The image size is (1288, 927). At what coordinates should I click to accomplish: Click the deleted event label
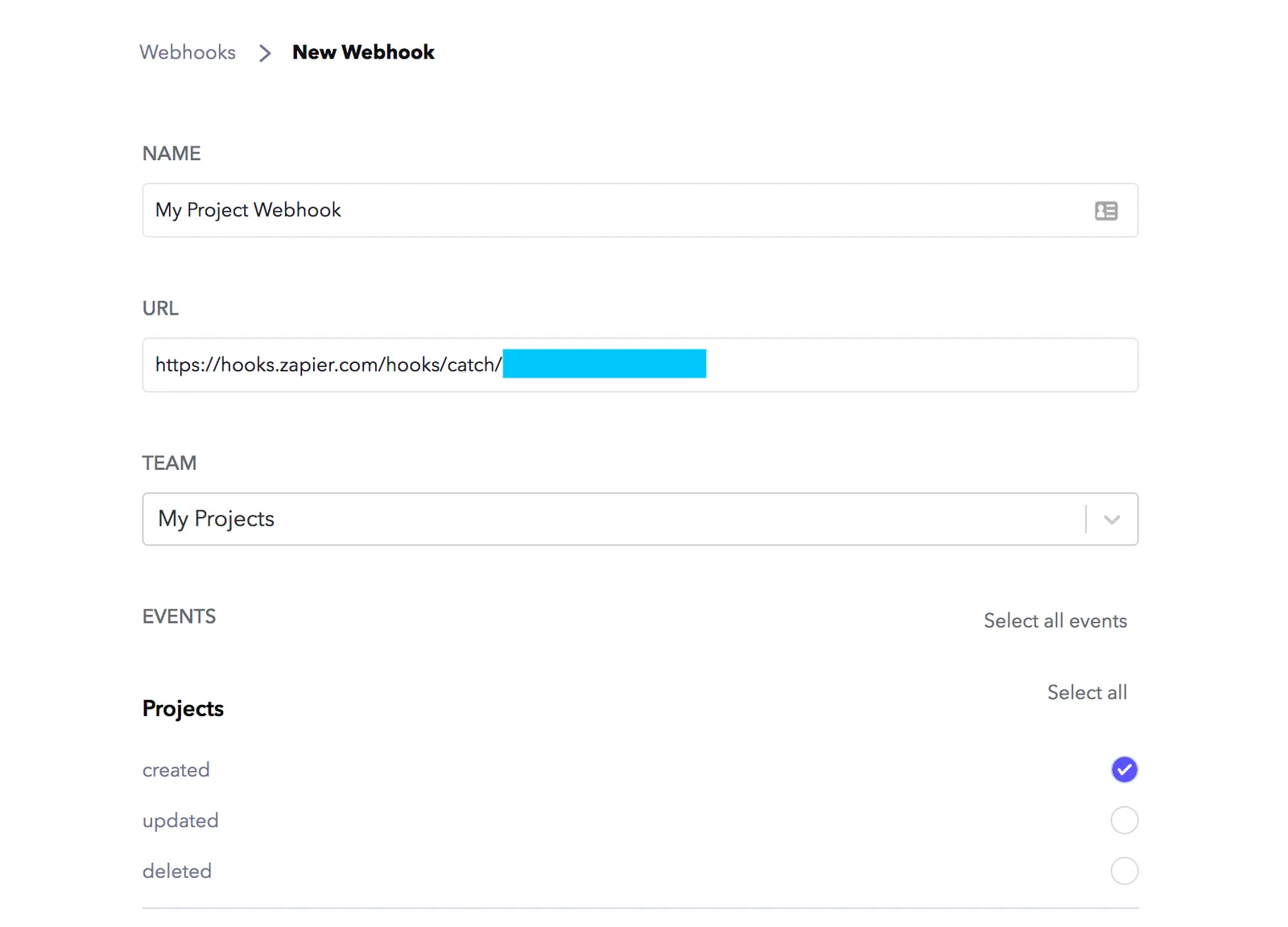[177, 871]
